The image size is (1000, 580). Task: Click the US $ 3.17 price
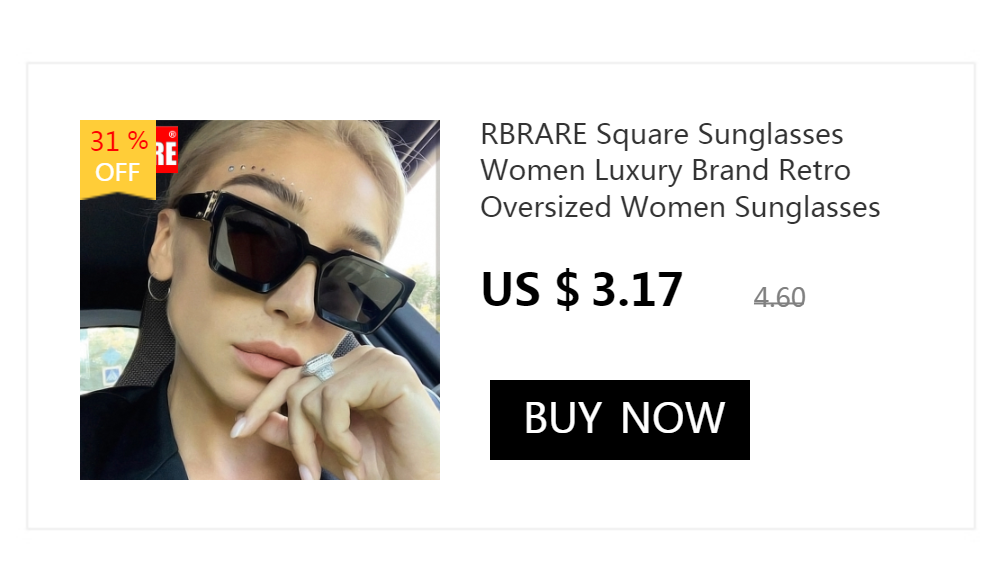pos(582,290)
